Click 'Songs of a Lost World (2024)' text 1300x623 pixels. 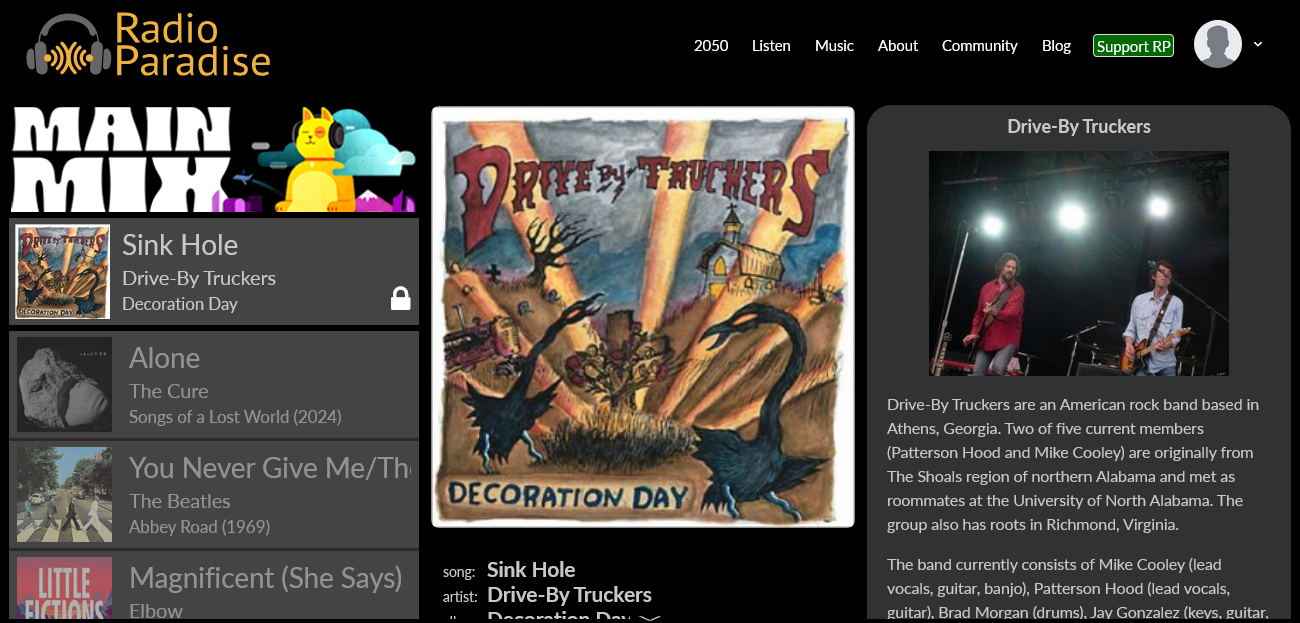(x=235, y=417)
